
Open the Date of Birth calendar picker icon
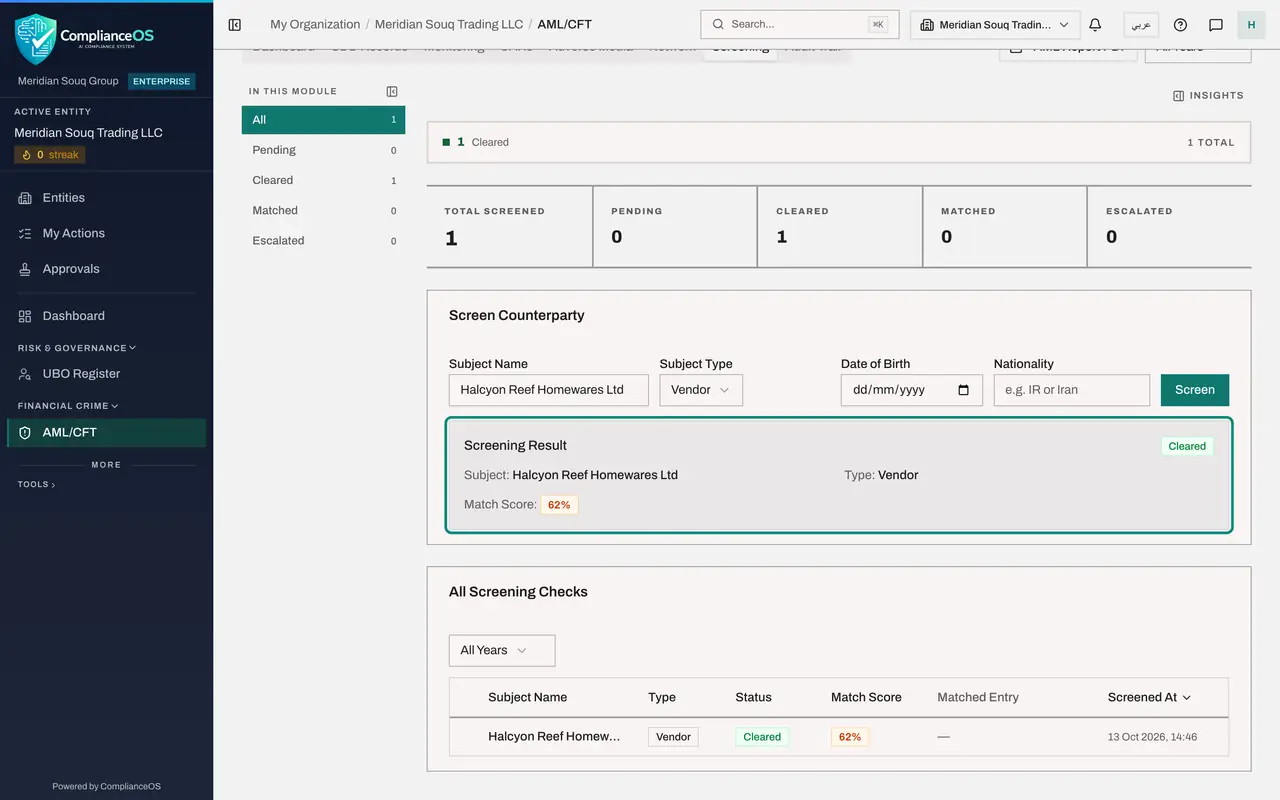[964, 390]
